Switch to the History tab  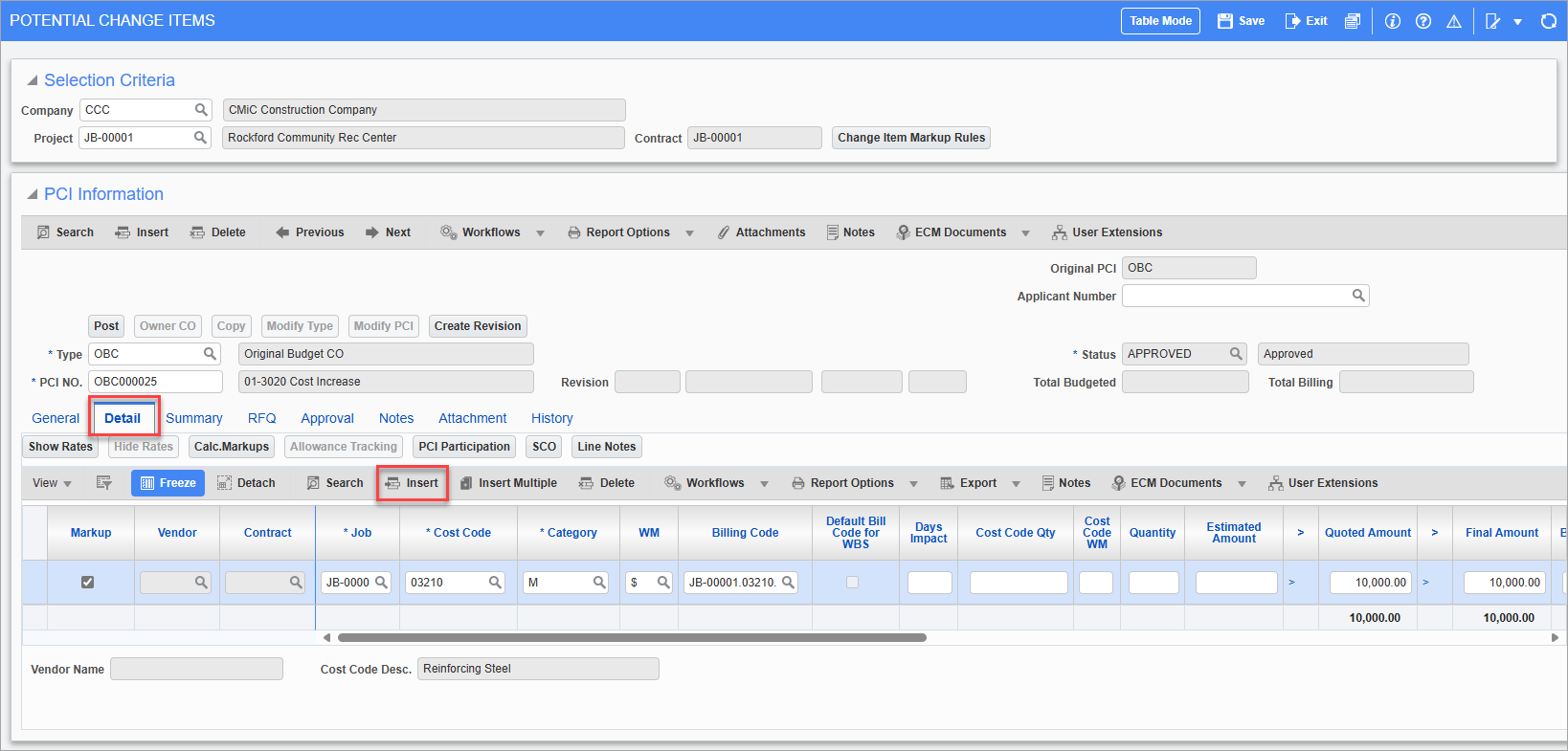tap(552, 418)
